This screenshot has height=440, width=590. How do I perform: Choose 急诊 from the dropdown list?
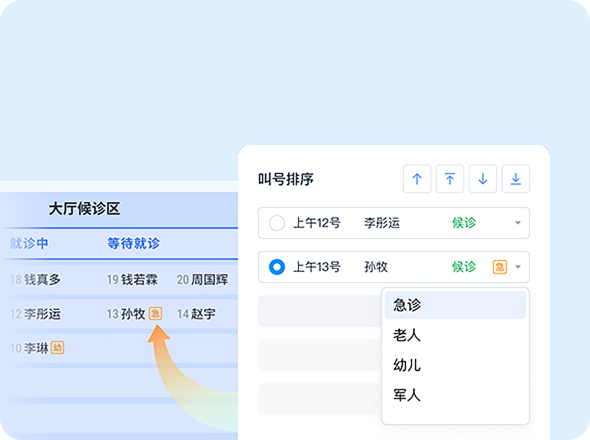coord(455,305)
